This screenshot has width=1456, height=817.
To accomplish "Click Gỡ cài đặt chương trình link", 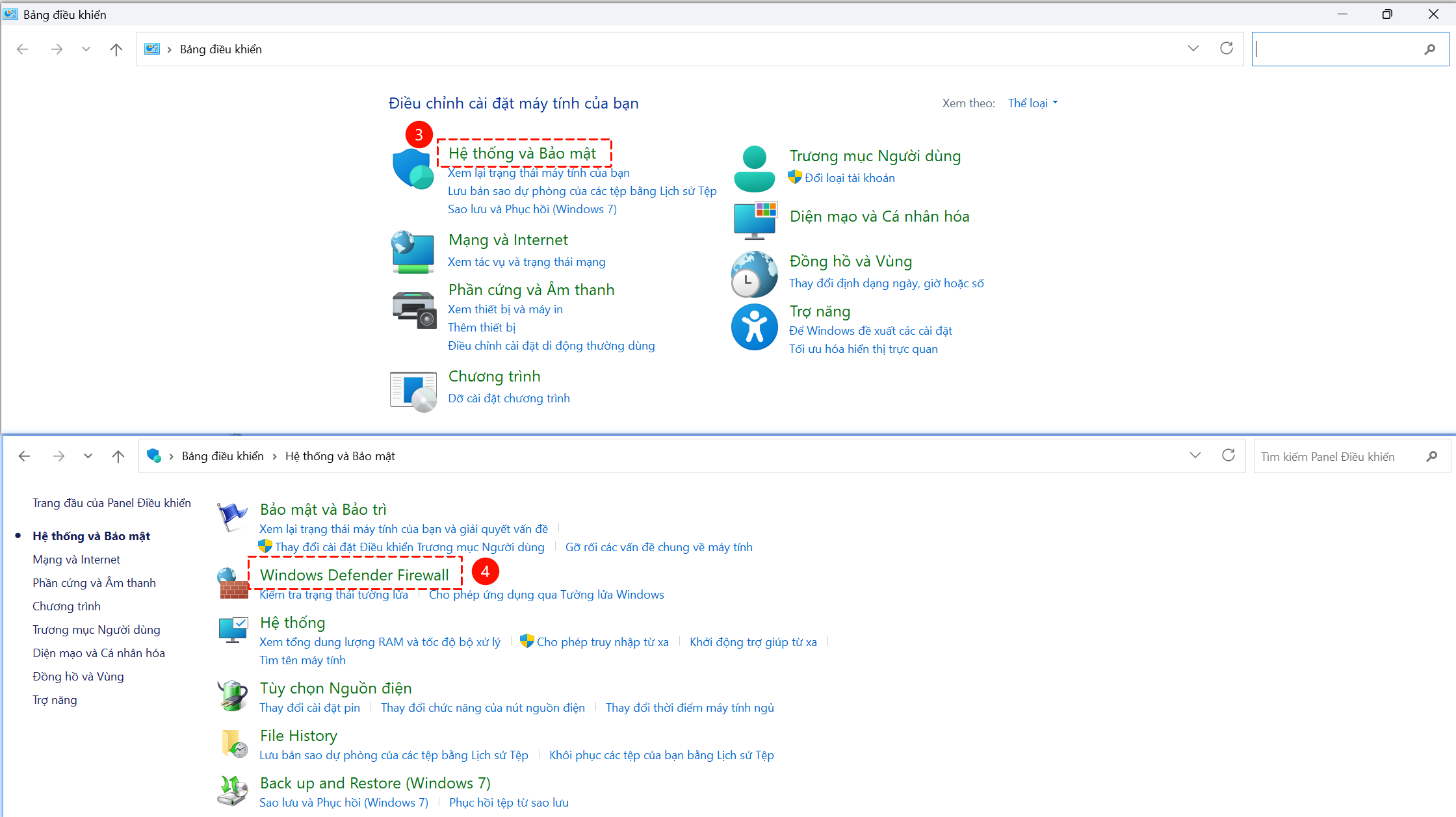I will [508, 398].
